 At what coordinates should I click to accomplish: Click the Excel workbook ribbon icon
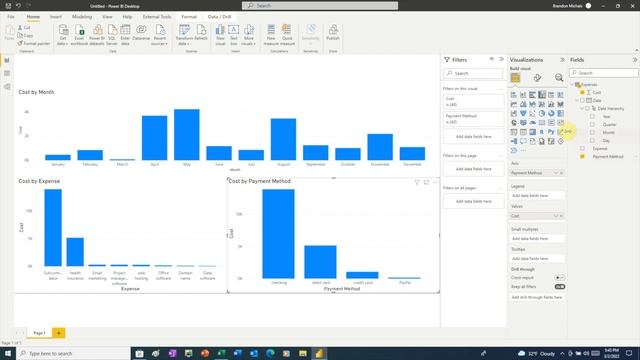[x=79, y=35]
